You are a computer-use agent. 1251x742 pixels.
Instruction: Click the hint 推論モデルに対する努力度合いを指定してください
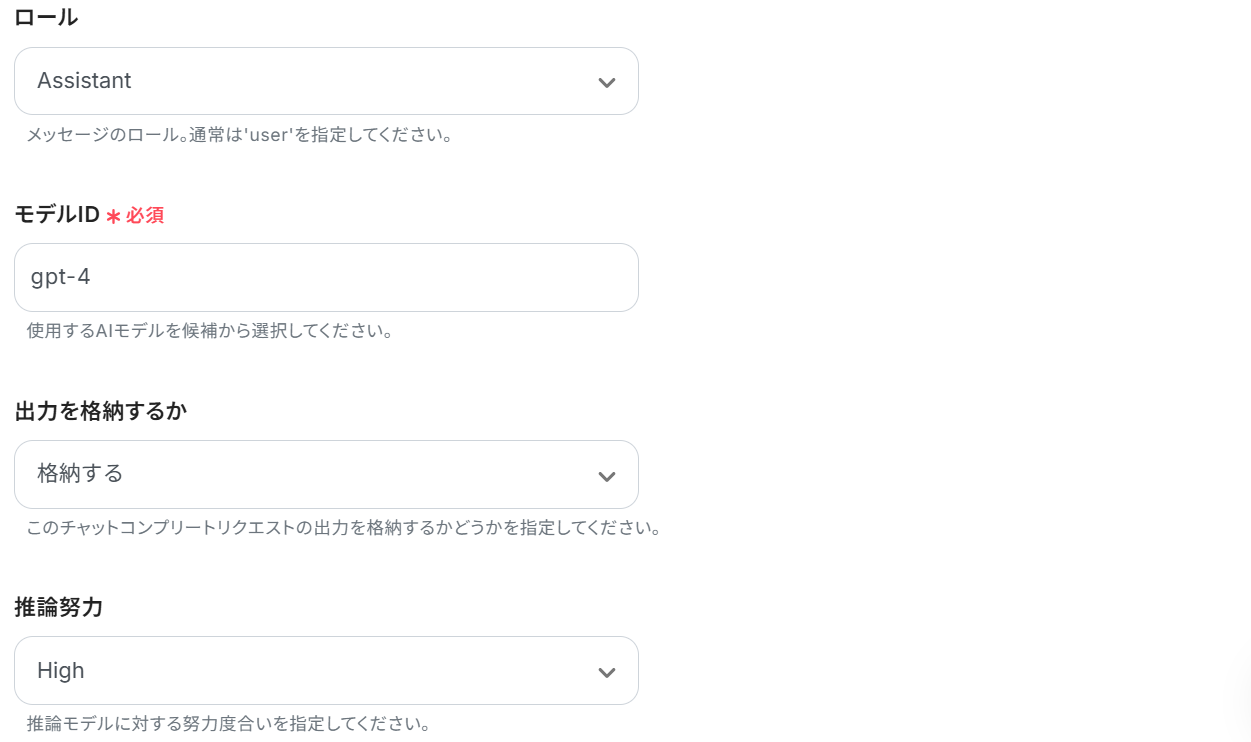[229, 723]
